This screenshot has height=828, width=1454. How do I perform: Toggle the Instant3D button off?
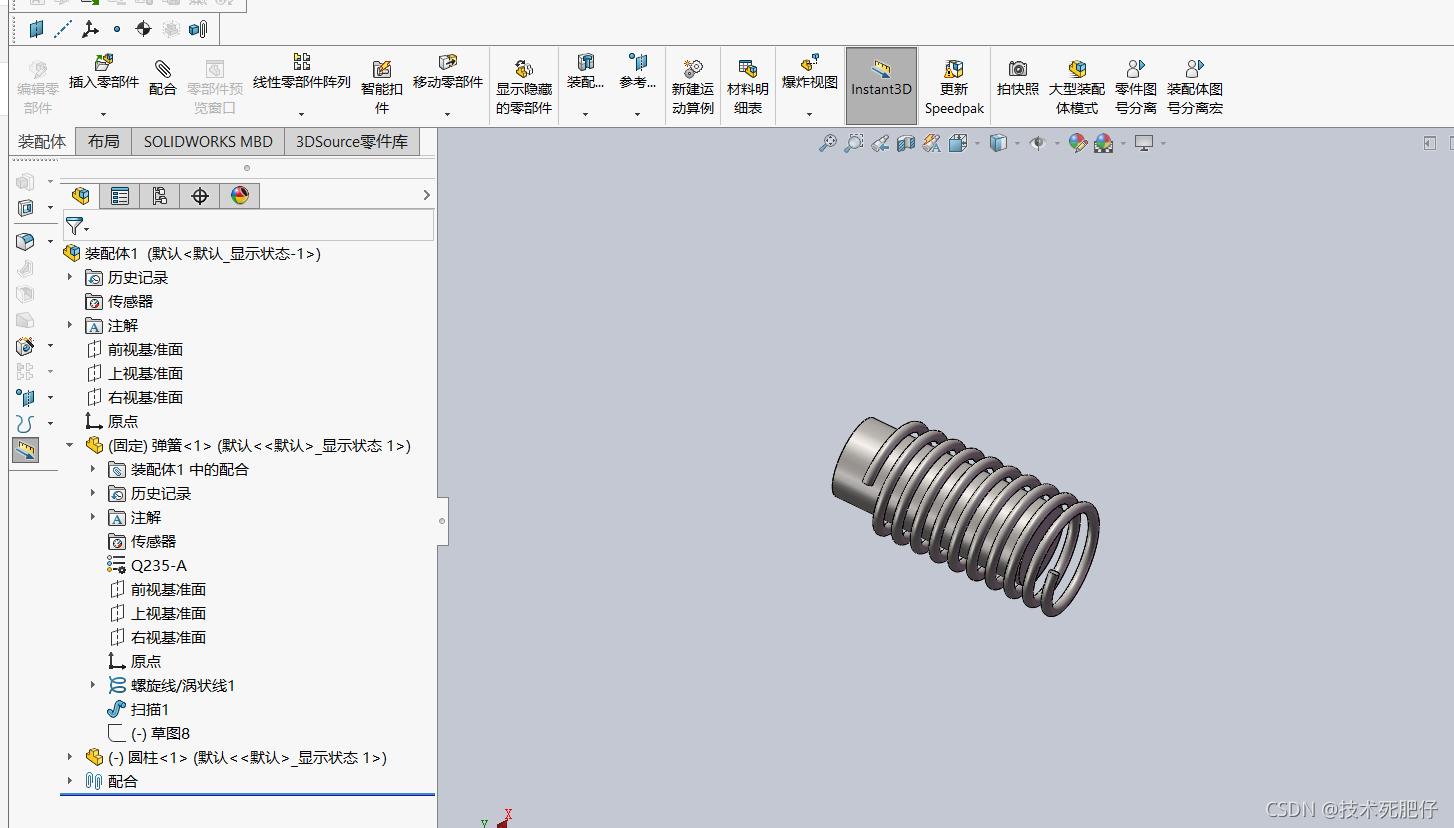[881, 86]
